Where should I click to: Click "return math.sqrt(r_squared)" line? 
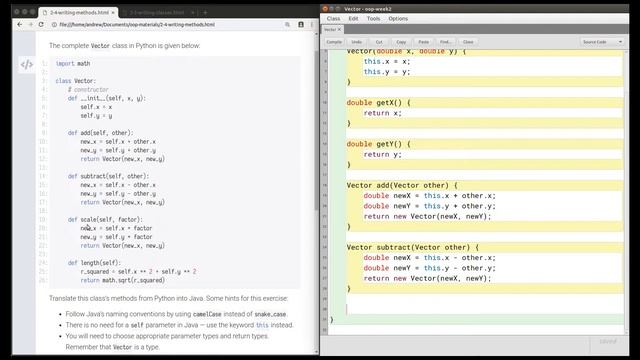[122, 280]
